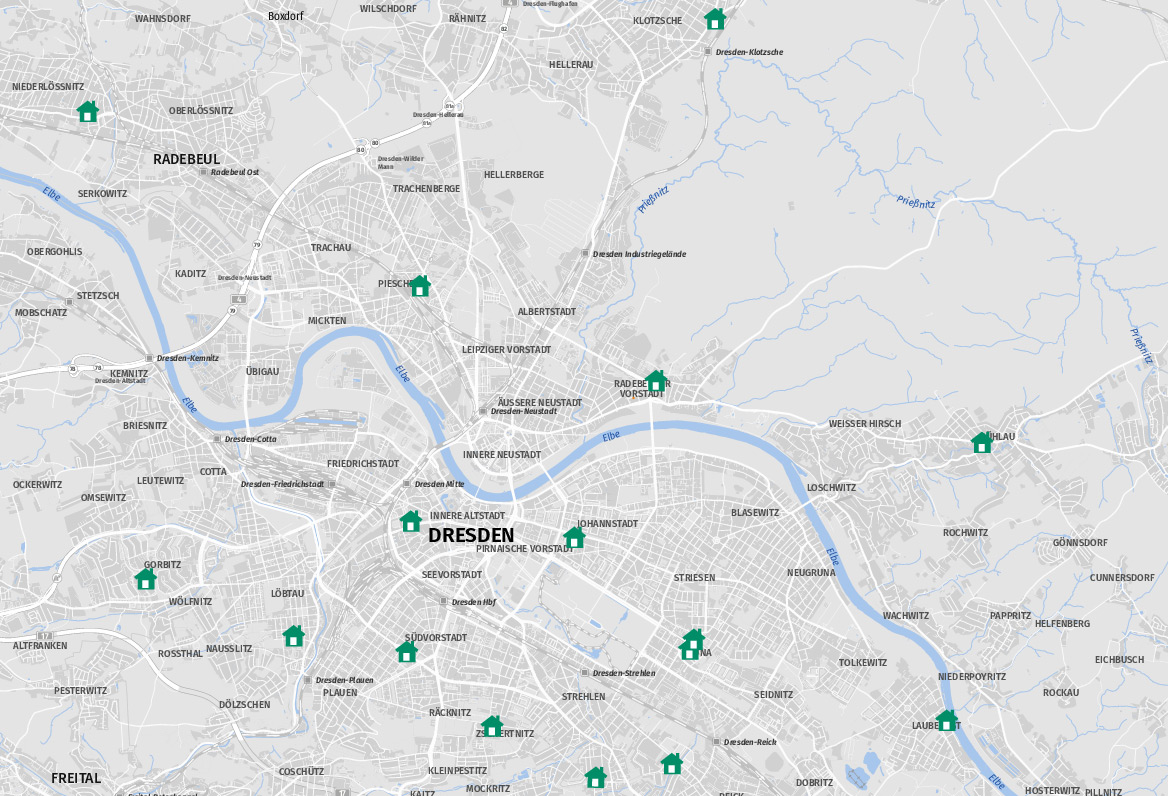Select the house marker in Zschertnitz
Viewport: 1168px width, 796px height.
click(x=492, y=726)
